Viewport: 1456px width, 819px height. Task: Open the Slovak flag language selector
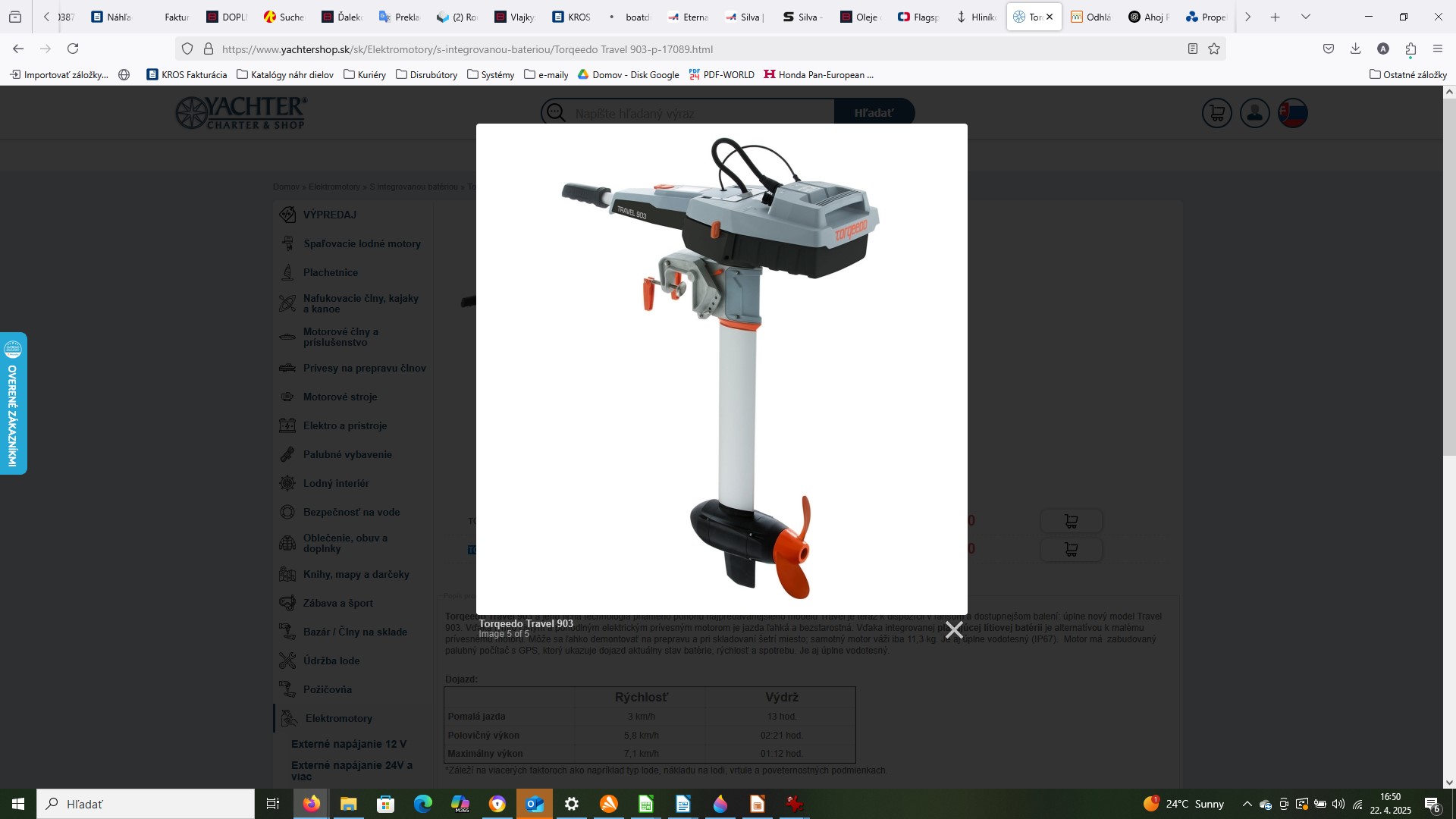[x=1292, y=114]
